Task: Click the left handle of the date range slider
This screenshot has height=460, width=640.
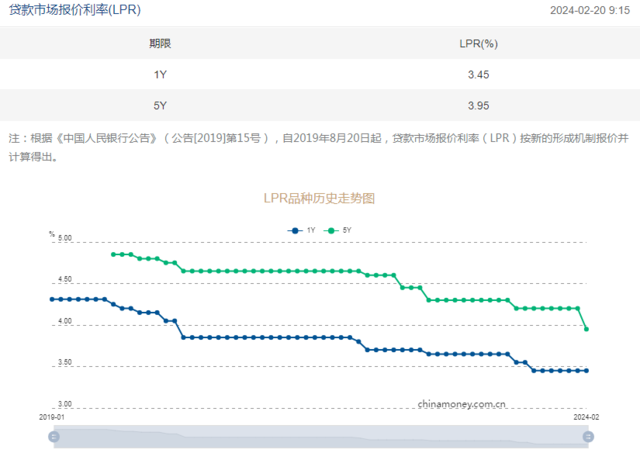Action: click(x=56, y=436)
